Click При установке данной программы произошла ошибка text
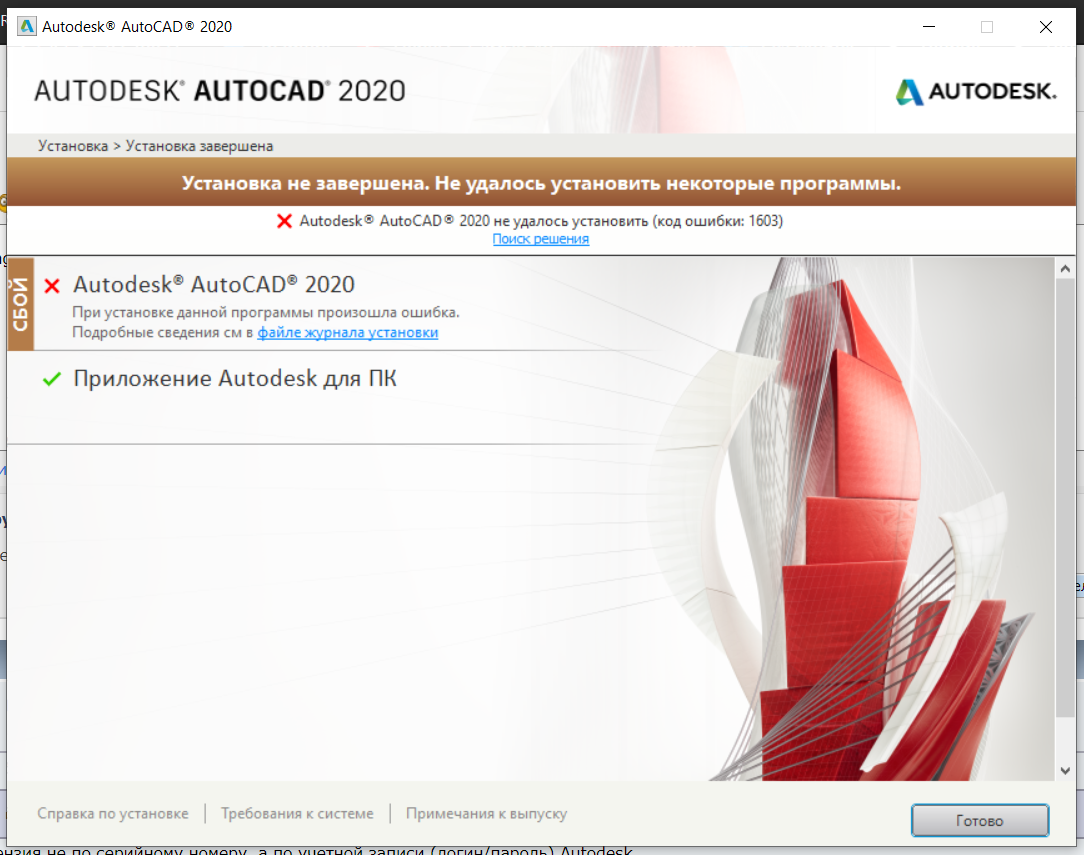 pos(265,312)
